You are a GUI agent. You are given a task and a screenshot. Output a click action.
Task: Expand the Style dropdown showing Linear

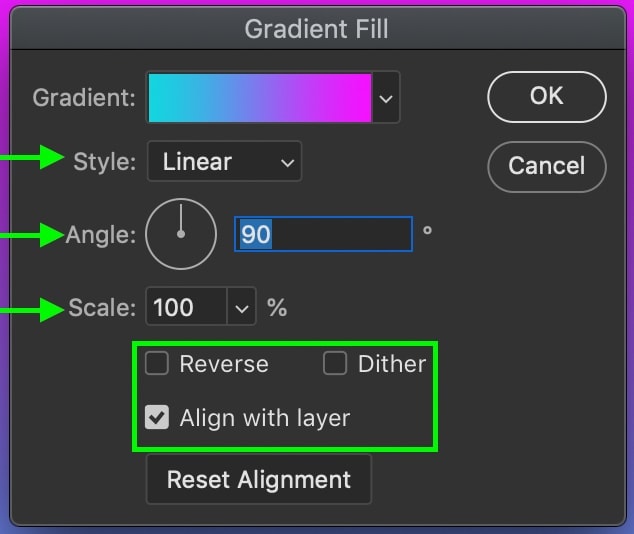(224, 161)
